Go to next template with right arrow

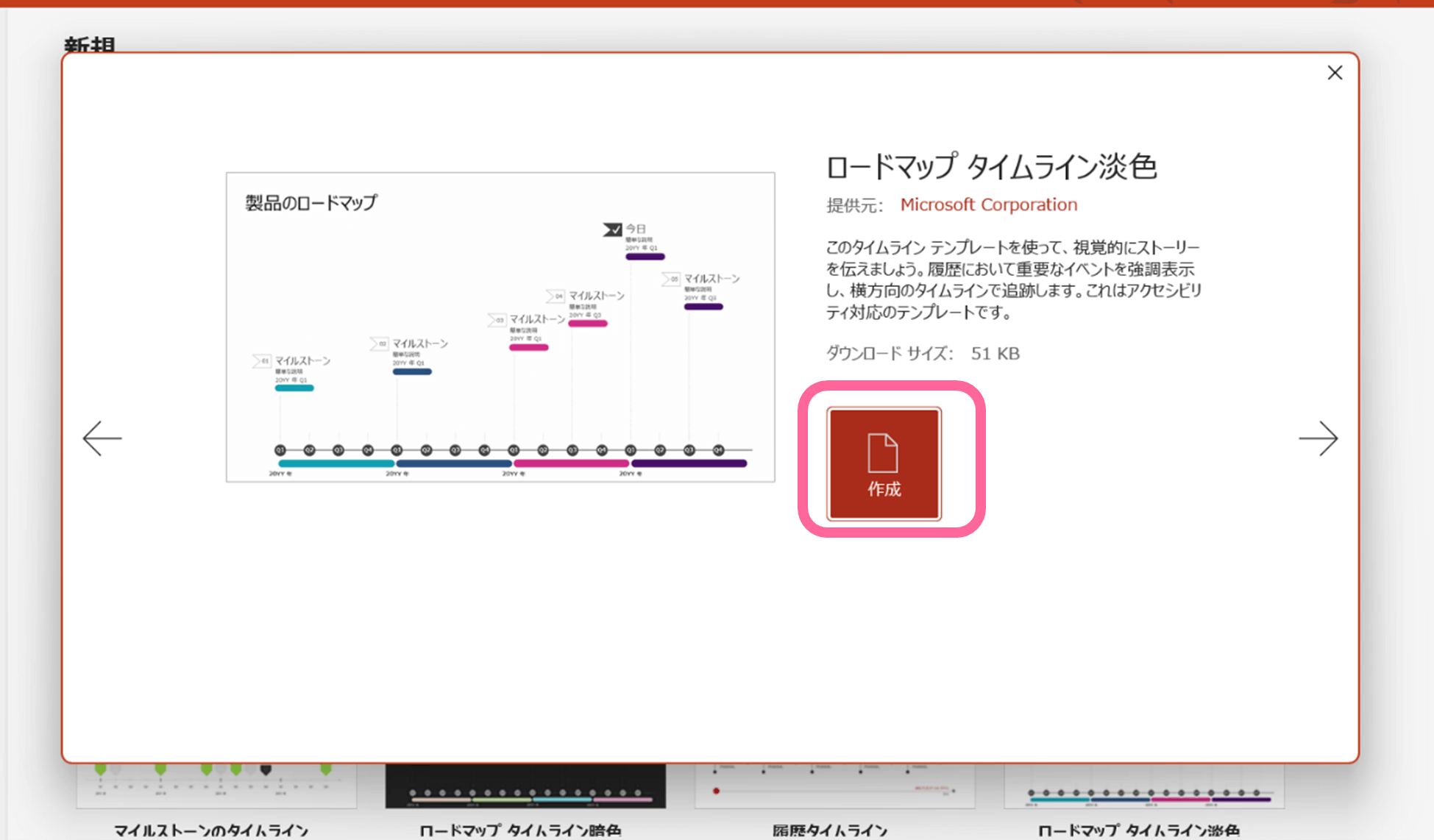click(1318, 438)
